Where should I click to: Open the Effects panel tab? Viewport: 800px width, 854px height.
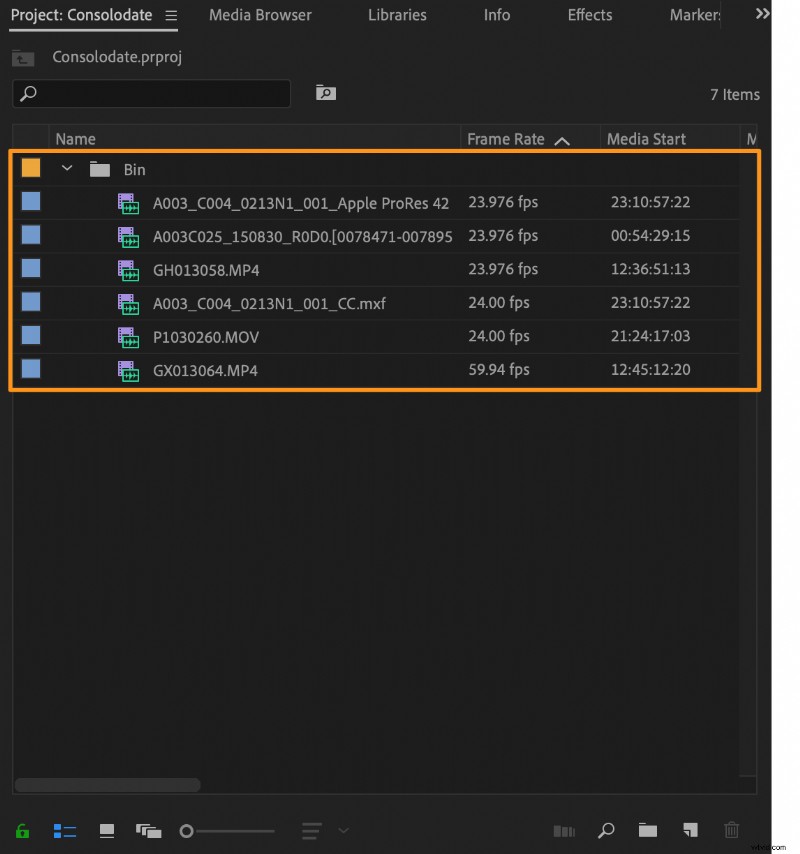[589, 15]
